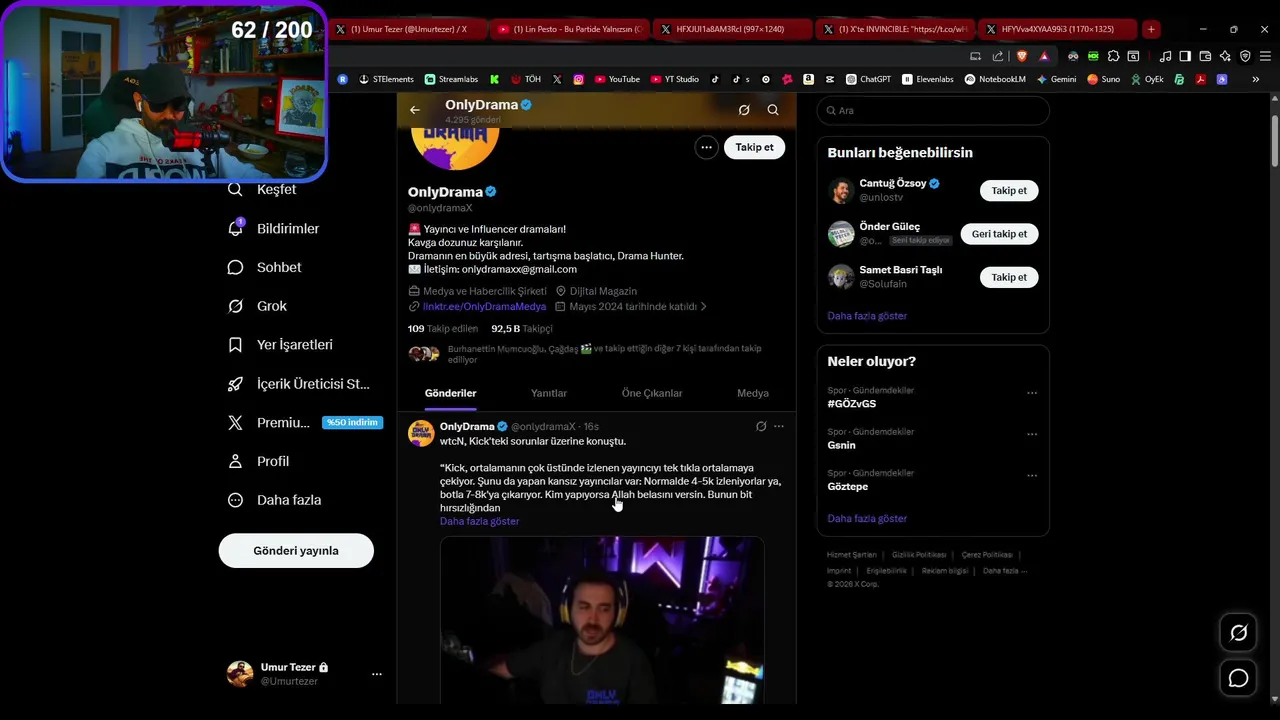
Task: Open YT Studio bookmark
Action: 675,79
